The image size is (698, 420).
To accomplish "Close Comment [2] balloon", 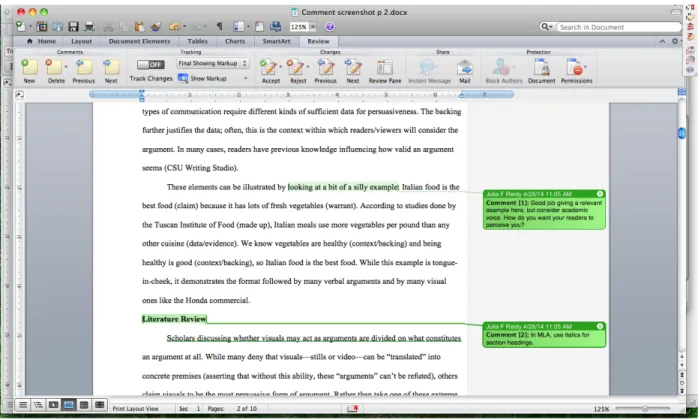I will pos(600,326).
